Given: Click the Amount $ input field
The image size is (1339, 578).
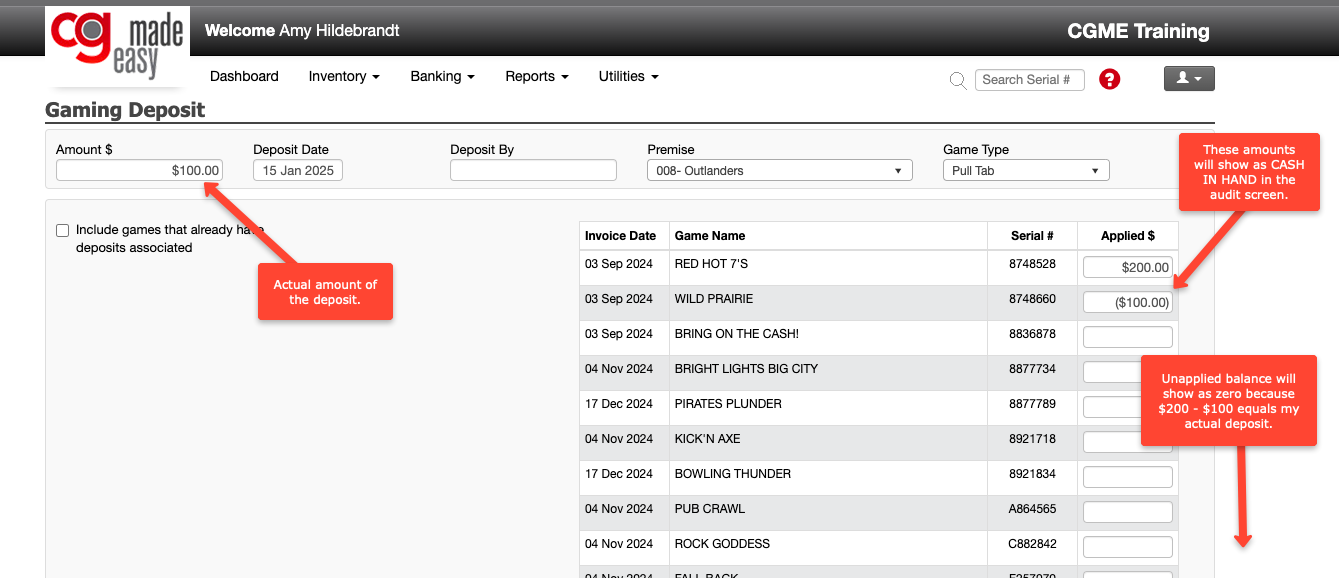Looking at the screenshot, I should 139,170.
